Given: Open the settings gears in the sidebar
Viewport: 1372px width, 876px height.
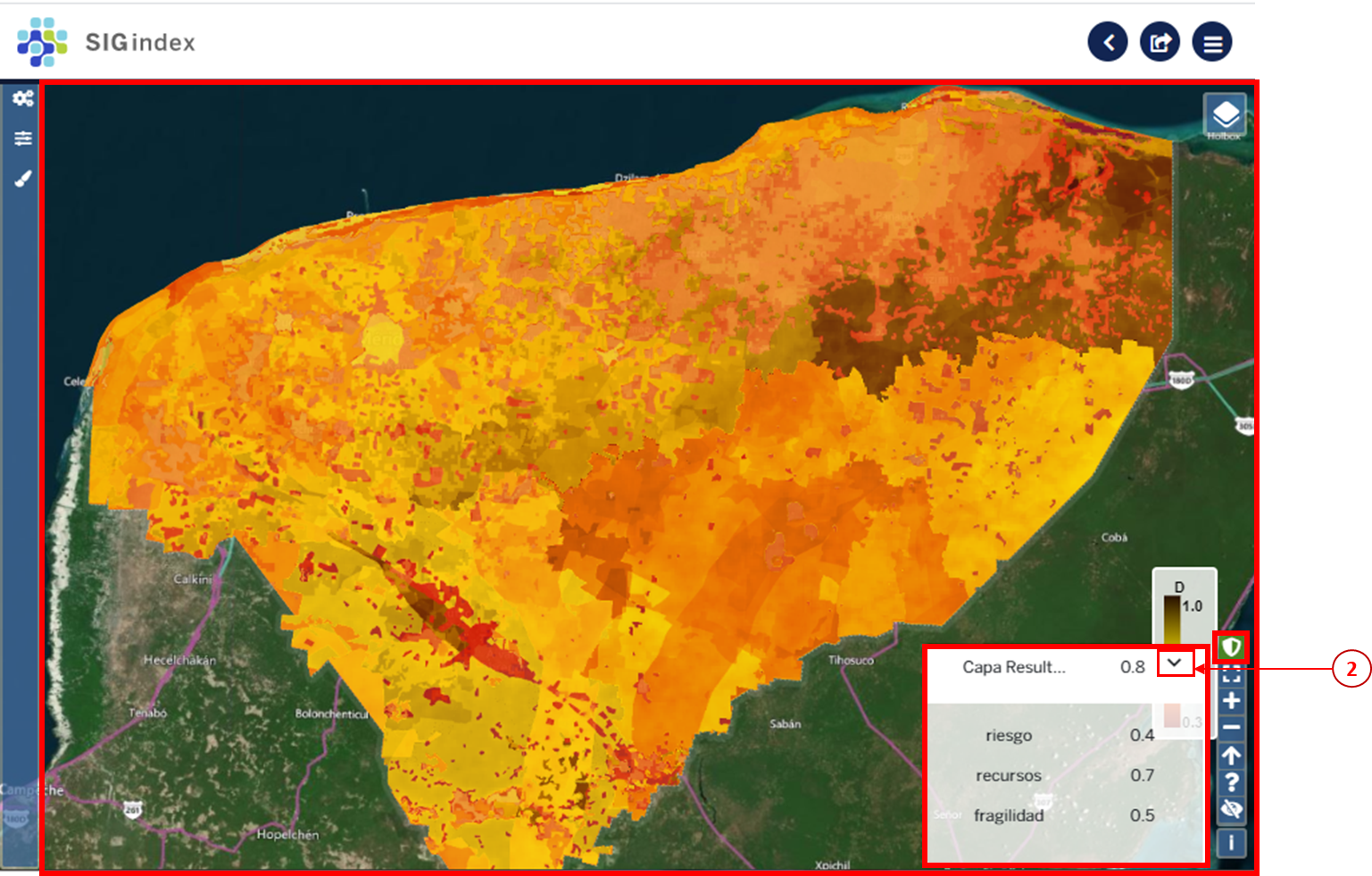Looking at the screenshot, I should click(23, 98).
